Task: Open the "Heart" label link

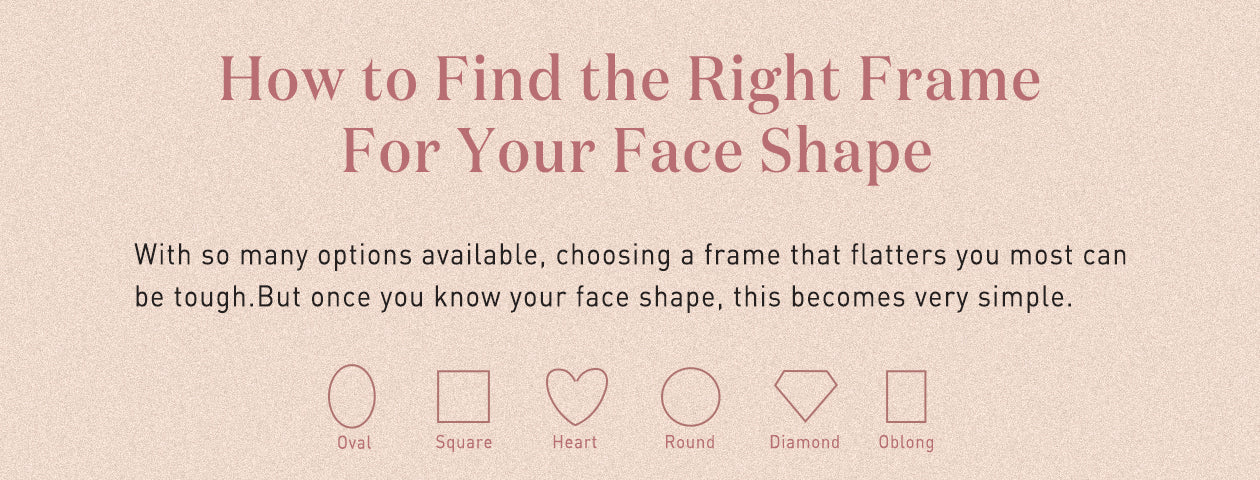Action: point(575,442)
